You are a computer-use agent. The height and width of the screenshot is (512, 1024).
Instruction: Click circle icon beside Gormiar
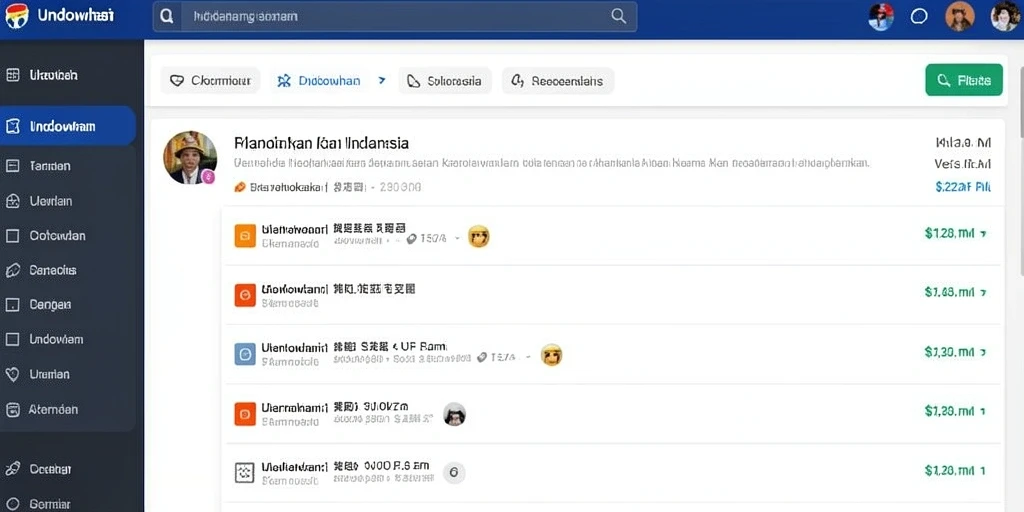point(12,504)
